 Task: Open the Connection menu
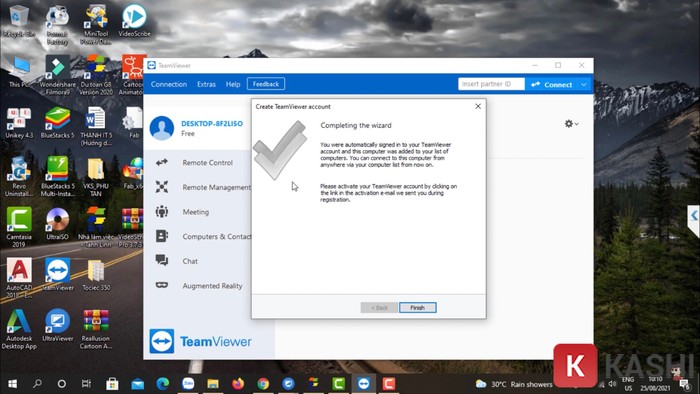pyautogui.click(x=169, y=84)
